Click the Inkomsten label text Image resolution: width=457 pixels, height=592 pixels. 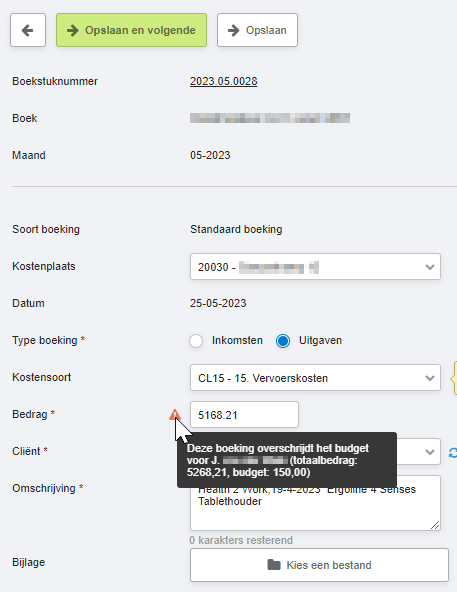point(237,340)
